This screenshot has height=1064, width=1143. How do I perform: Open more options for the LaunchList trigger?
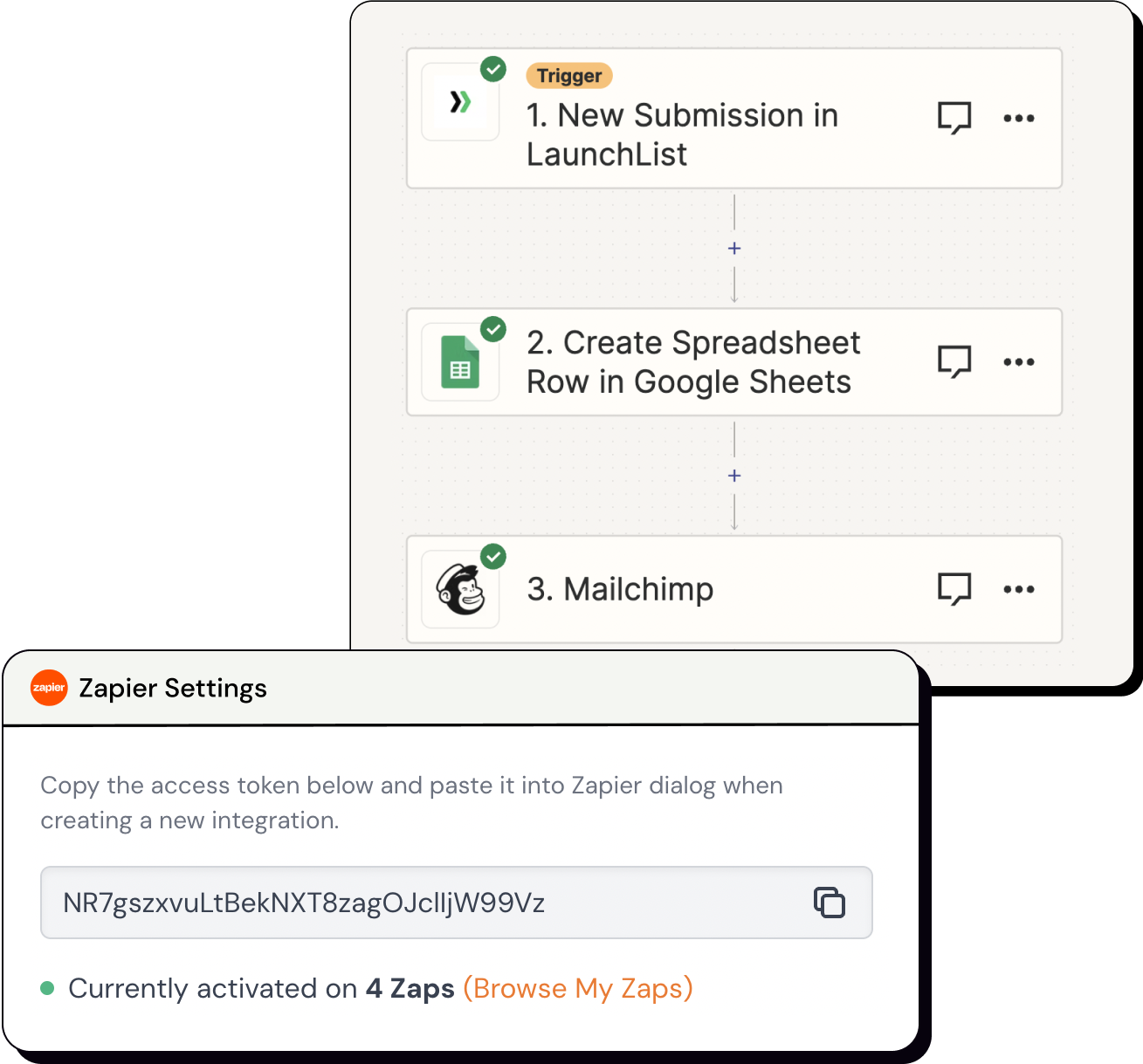click(x=1019, y=117)
